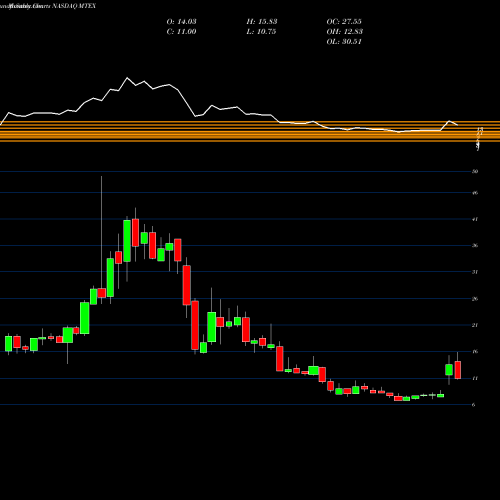Click the "OH: 12.83" reading

point(345,32)
